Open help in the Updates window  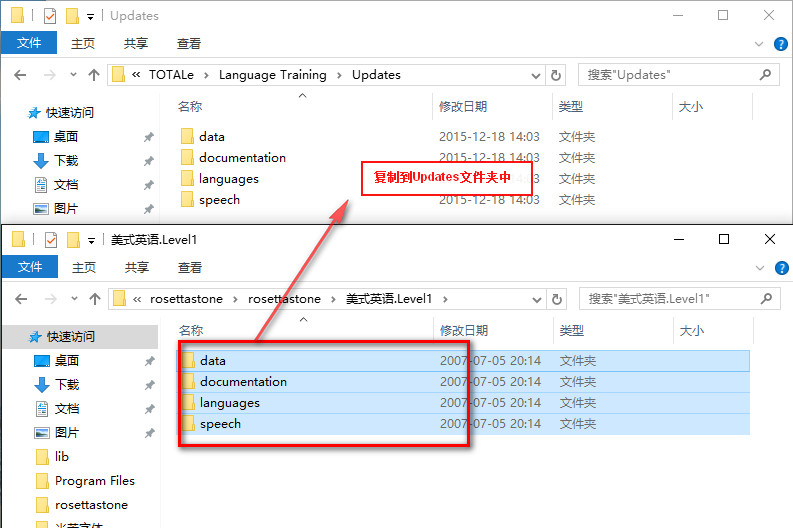(x=781, y=44)
